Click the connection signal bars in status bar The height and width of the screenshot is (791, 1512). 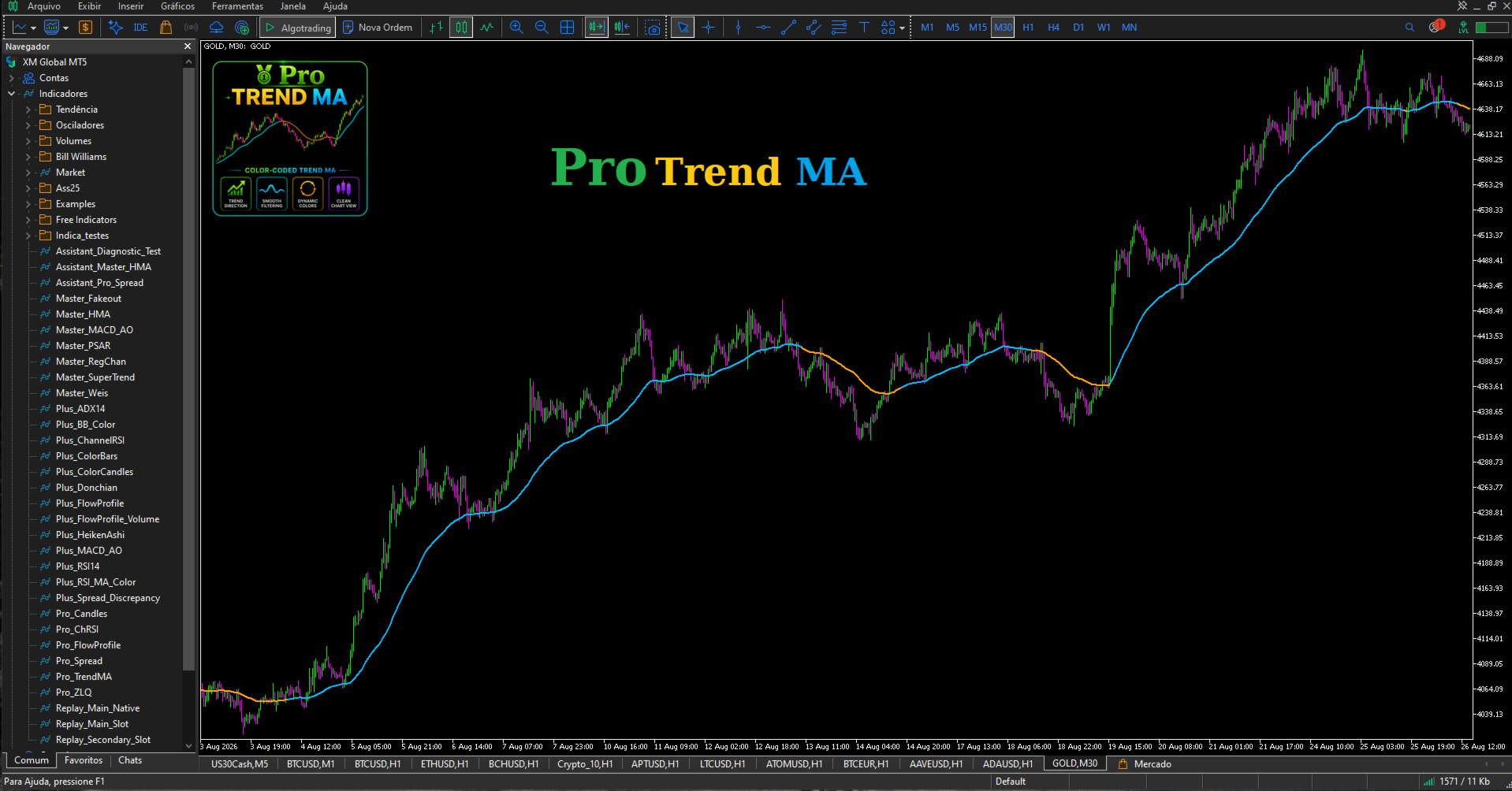1428,782
